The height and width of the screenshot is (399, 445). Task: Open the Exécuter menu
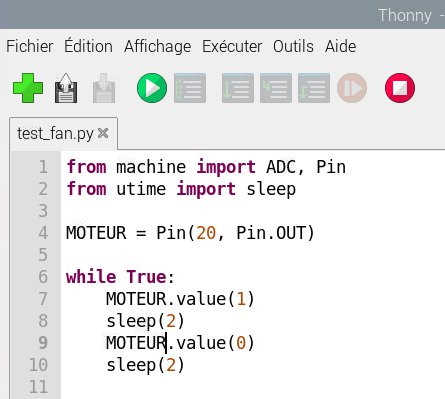click(232, 46)
